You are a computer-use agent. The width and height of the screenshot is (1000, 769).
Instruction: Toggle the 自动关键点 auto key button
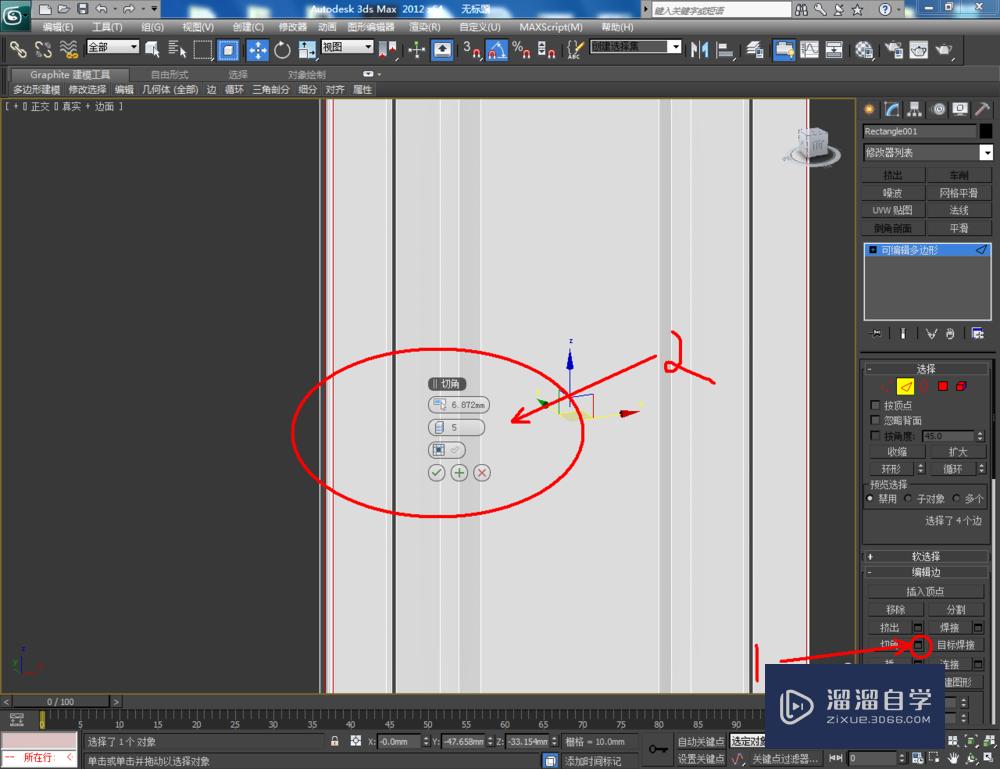click(x=701, y=741)
